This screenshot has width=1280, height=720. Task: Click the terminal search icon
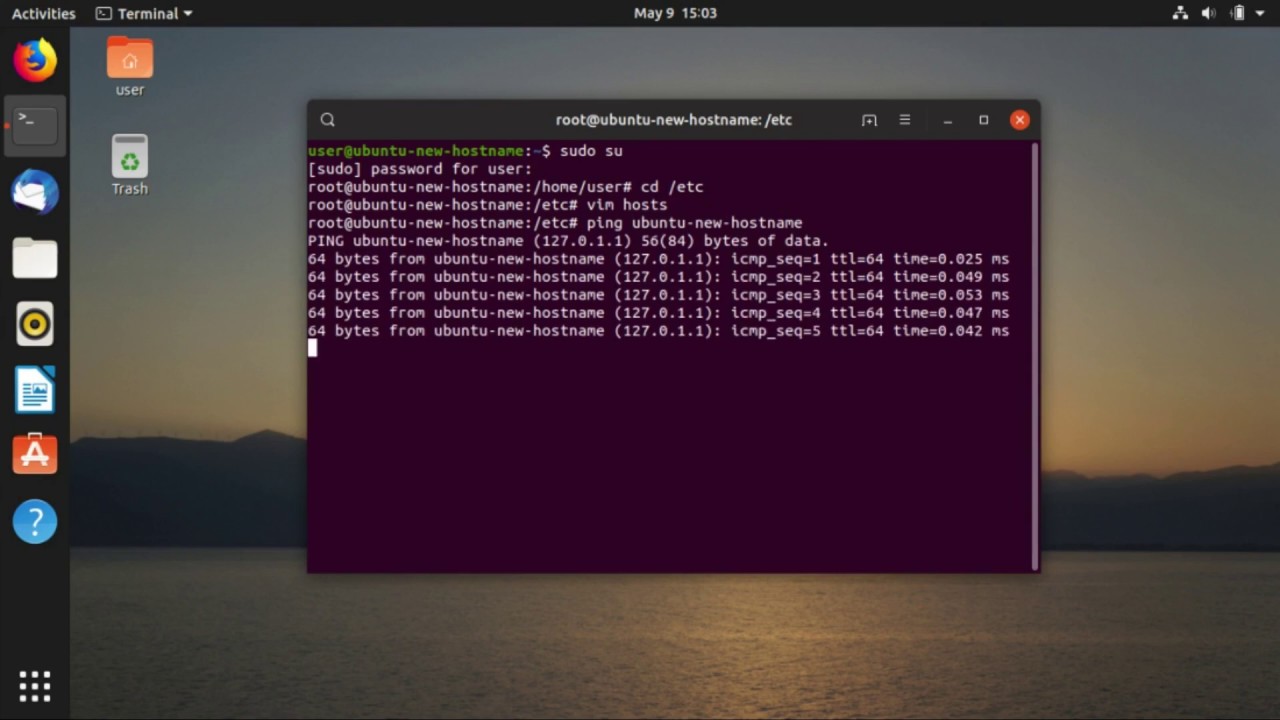[x=328, y=120]
